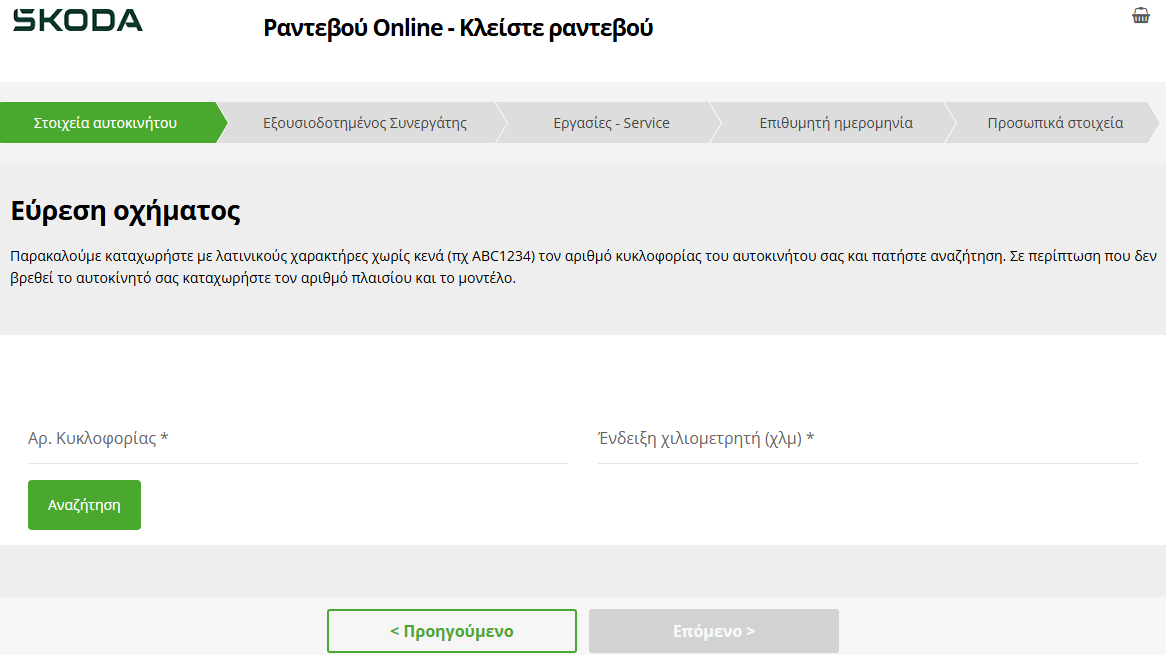This screenshot has height=655, width=1166.
Task: Click the Εύρεση οχήματος heading
Action: [125, 212]
